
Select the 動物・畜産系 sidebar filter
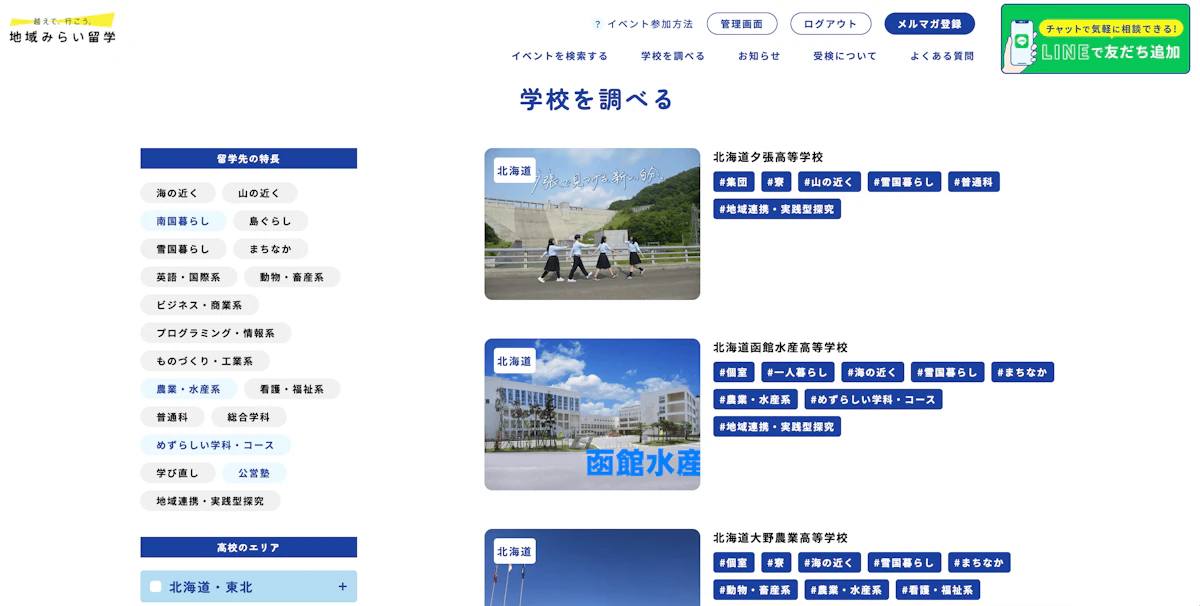coord(292,277)
